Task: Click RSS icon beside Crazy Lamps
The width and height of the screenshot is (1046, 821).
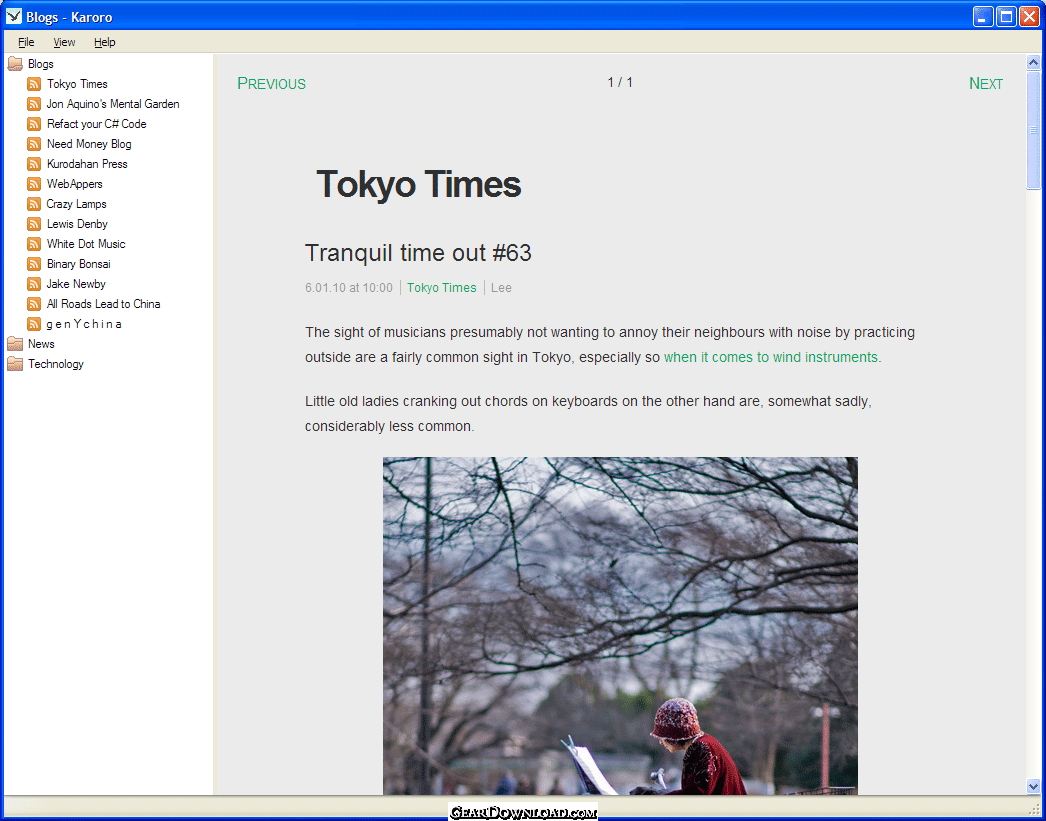Action: pyautogui.click(x=34, y=204)
